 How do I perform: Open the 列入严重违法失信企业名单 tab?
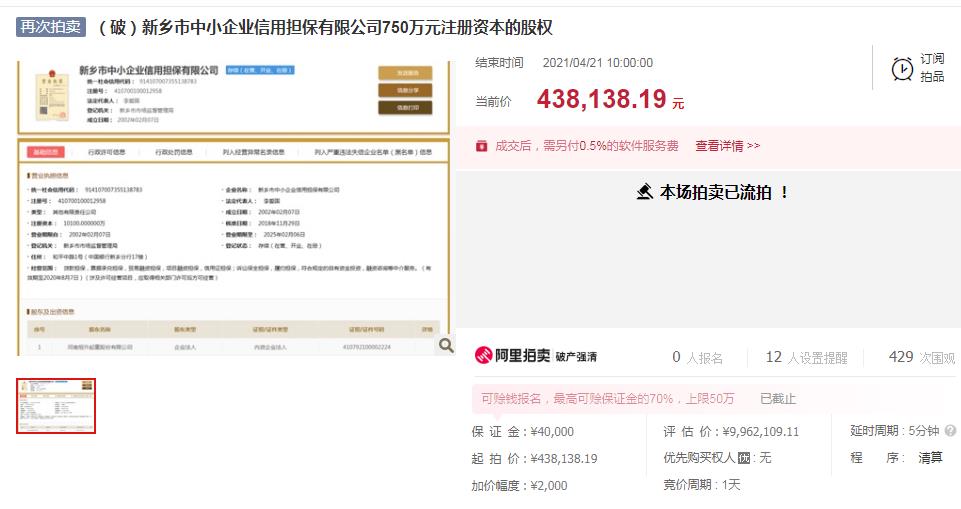(x=373, y=152)
